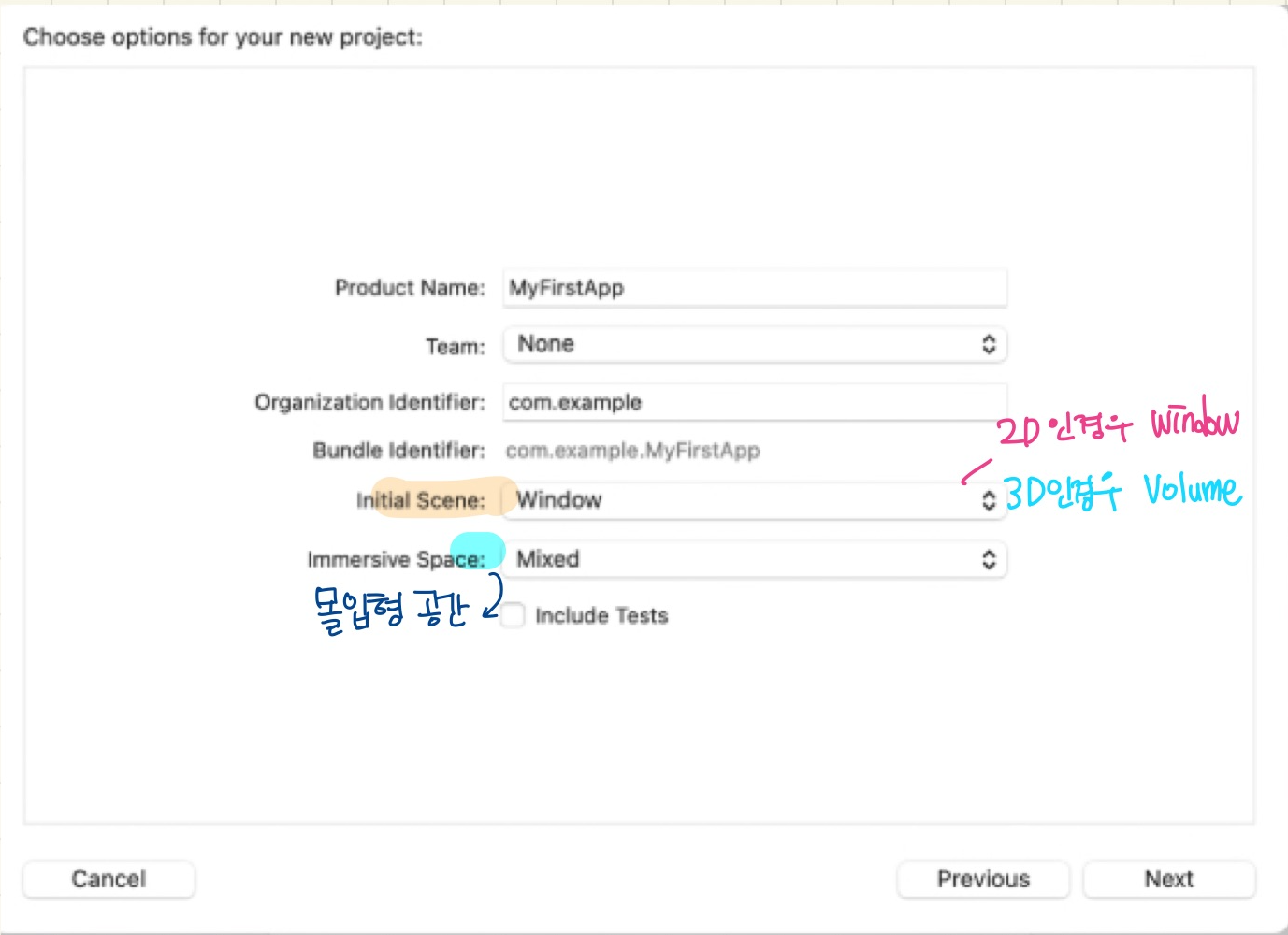
Task: Focus the Product Name field containing MyFirstApp
Action: (x=755, y=288)
